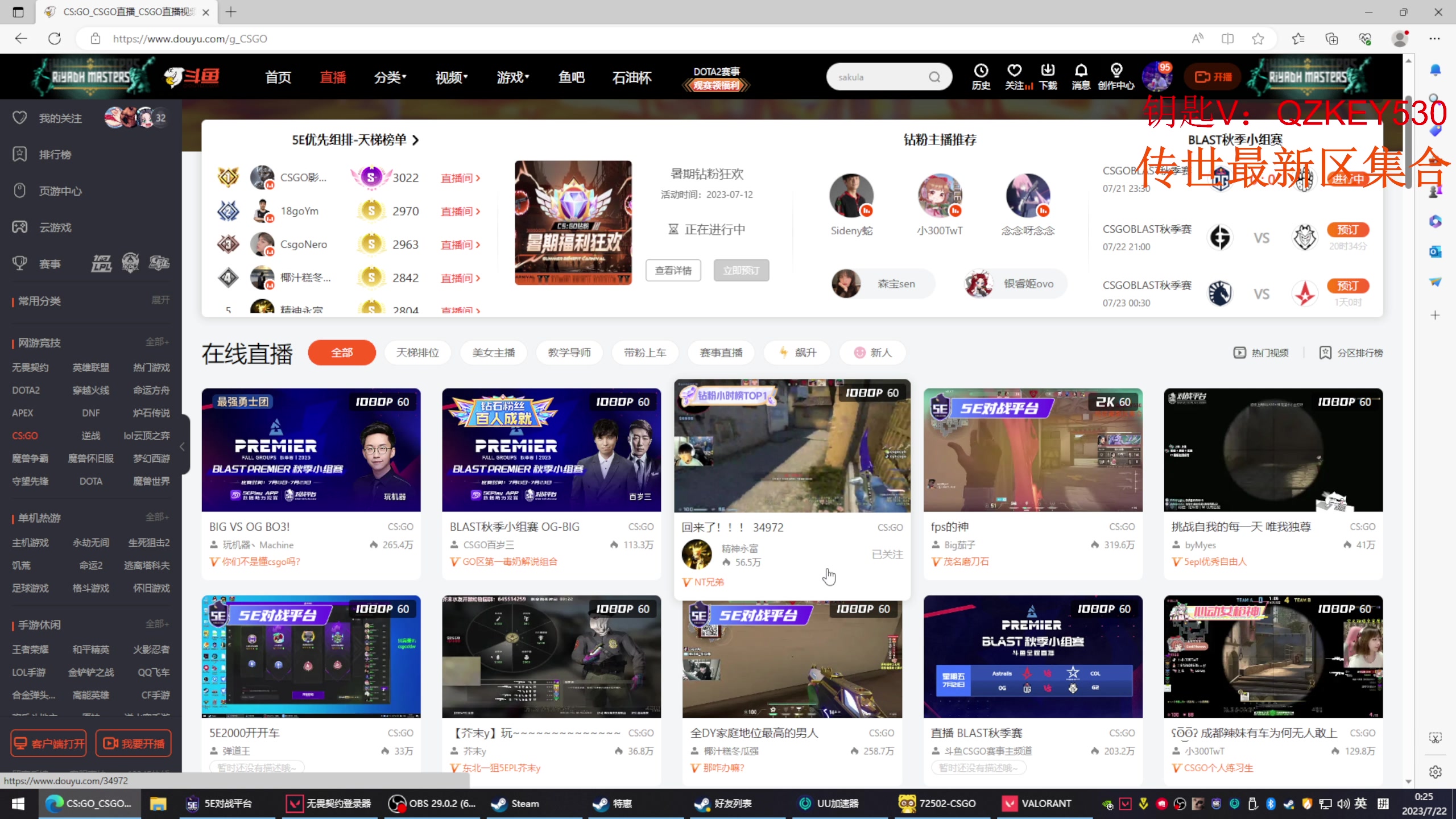Open Edge sidebar settings gear
This screenshot has width=1456, height=819.
1435,772
